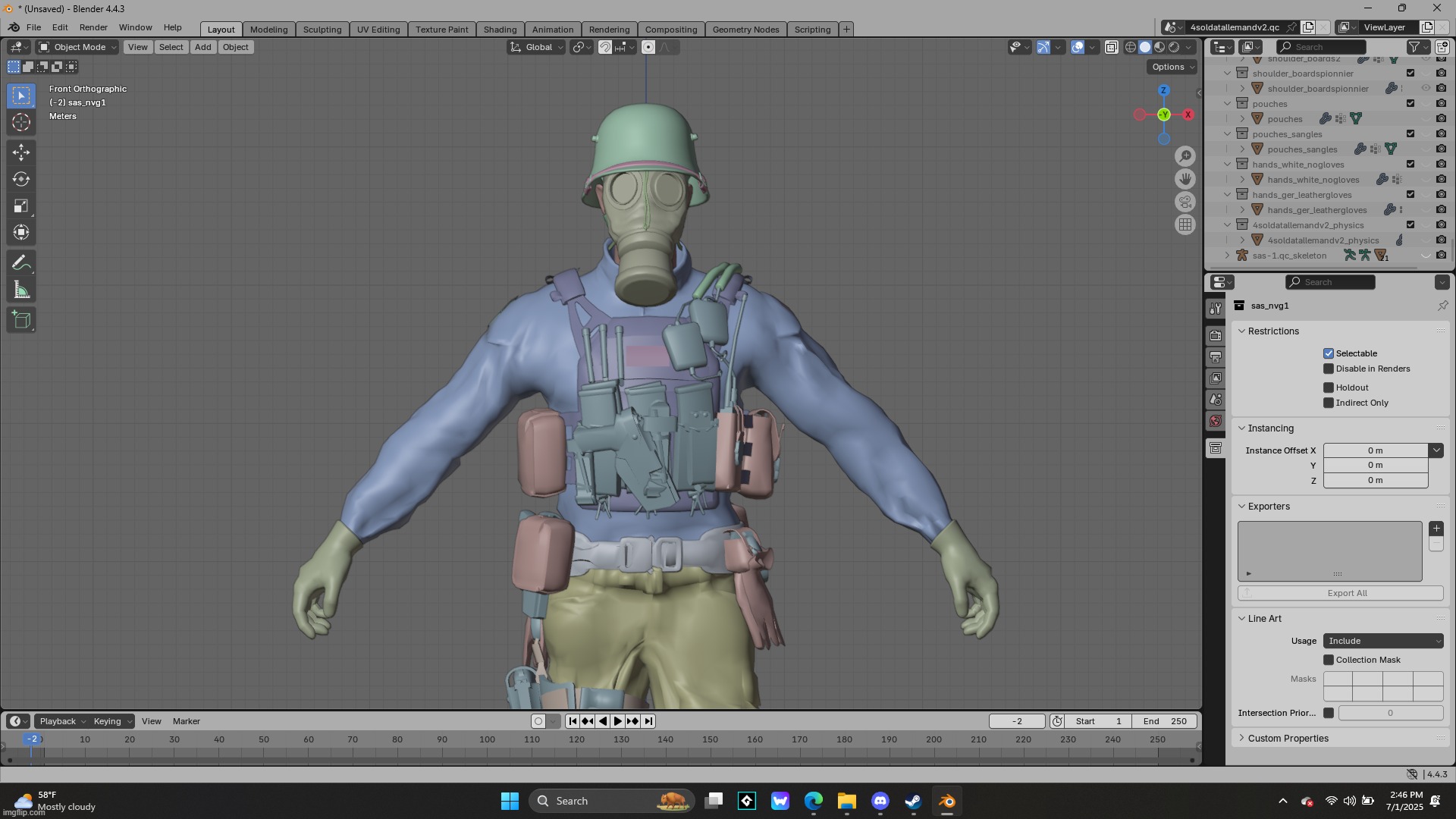This screenshot has width=1456, height=819.
Task: Open the Render menu
Action: click(93, 27)
